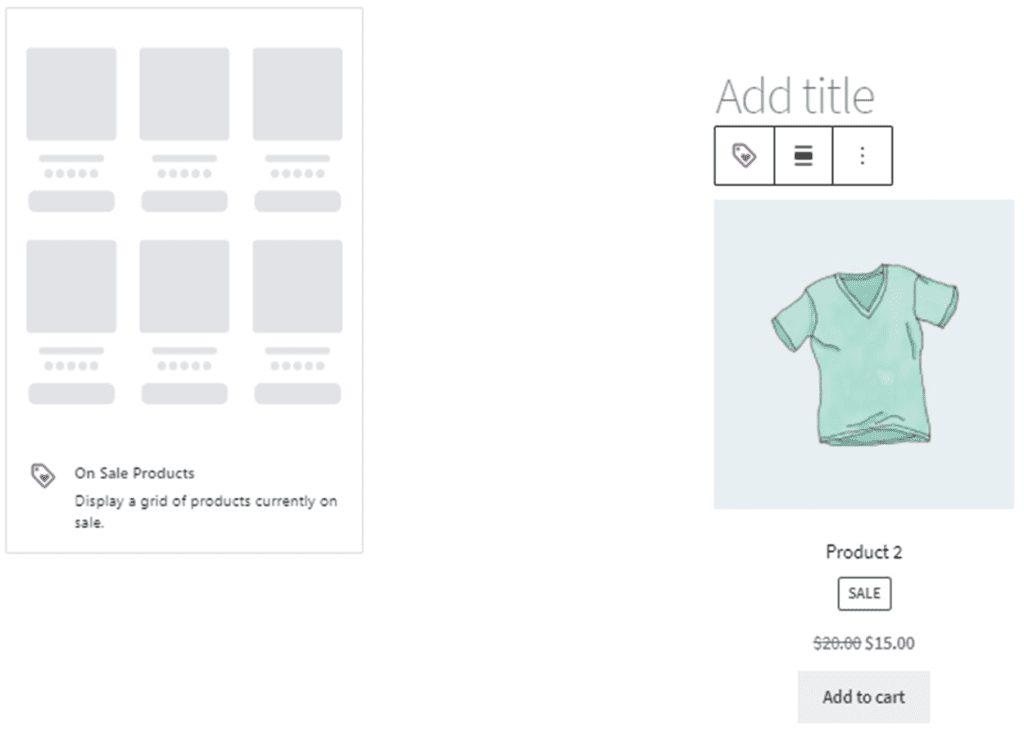Click the Add title field
The height and width of the screenshot is (737, 1024).
[795, 97]
